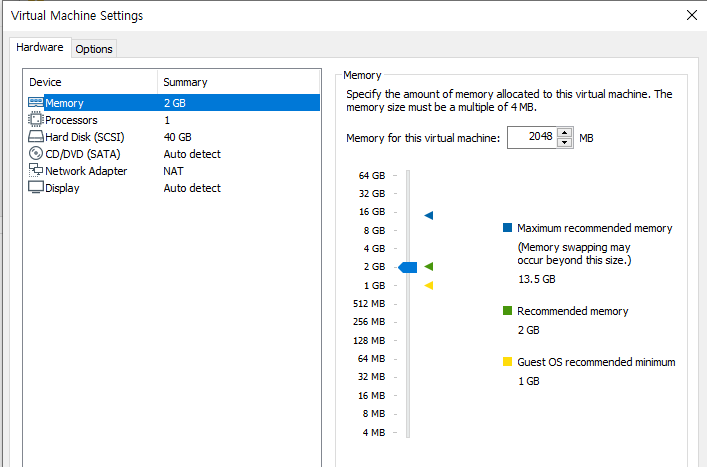
Task: Click the Display monitor icon
Action: pos(36,187)
